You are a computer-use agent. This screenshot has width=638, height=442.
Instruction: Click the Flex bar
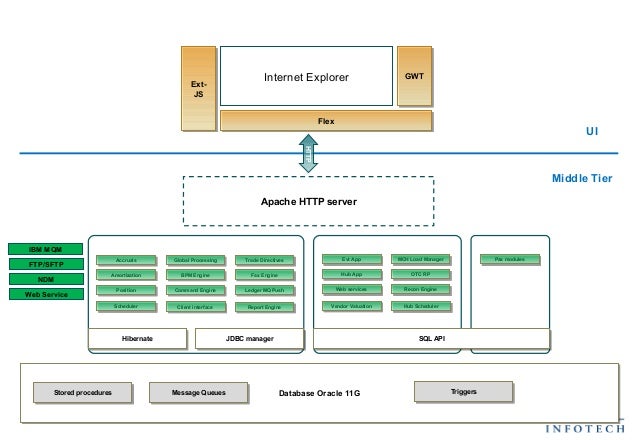[x=326, y=121]
